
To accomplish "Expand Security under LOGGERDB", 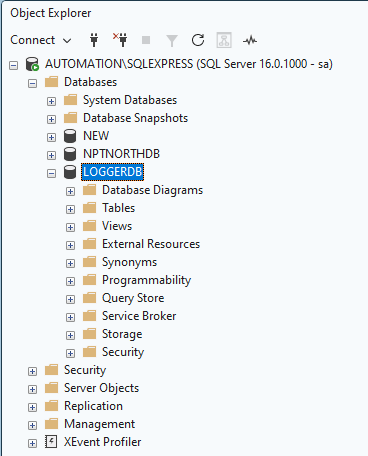I will 70,353.
